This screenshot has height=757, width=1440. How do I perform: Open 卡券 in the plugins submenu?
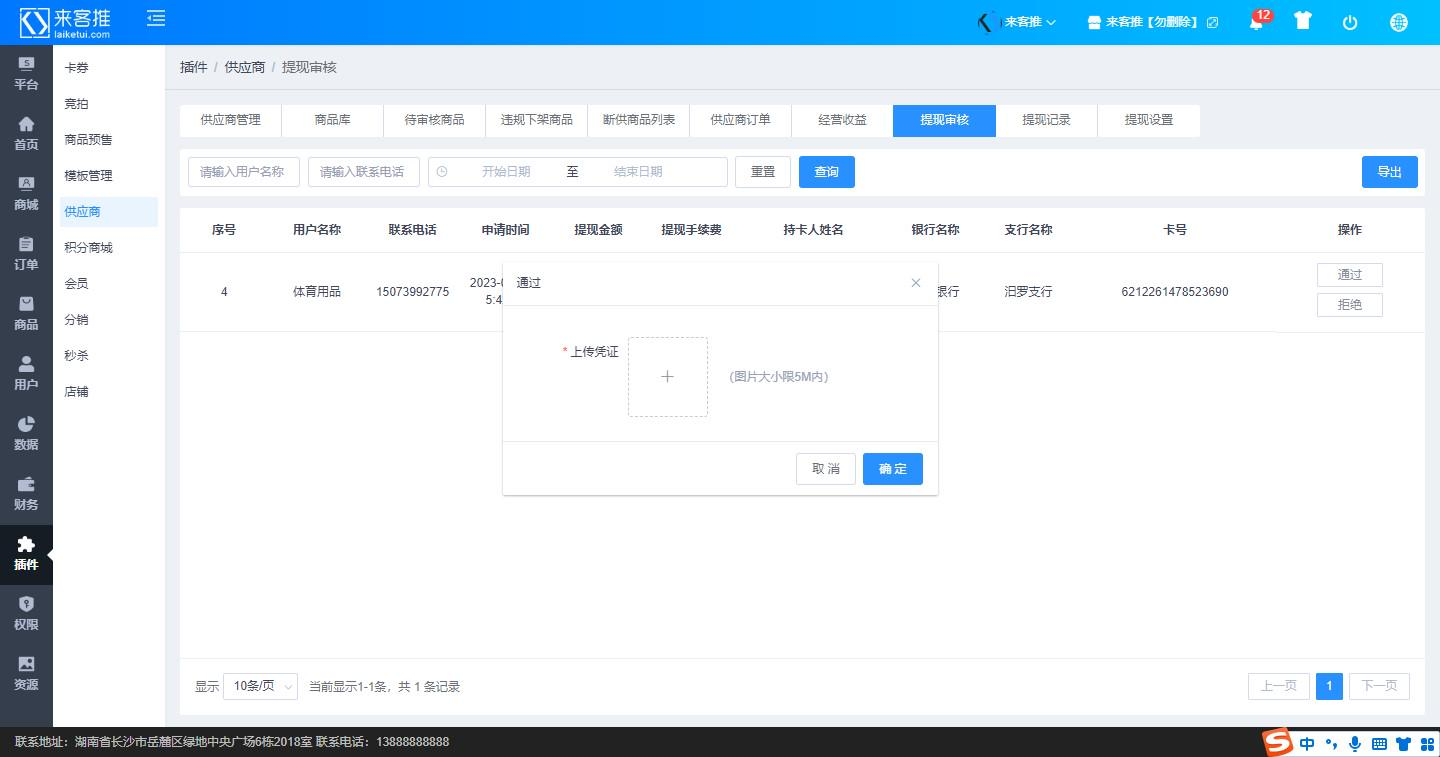pos(107,68)
